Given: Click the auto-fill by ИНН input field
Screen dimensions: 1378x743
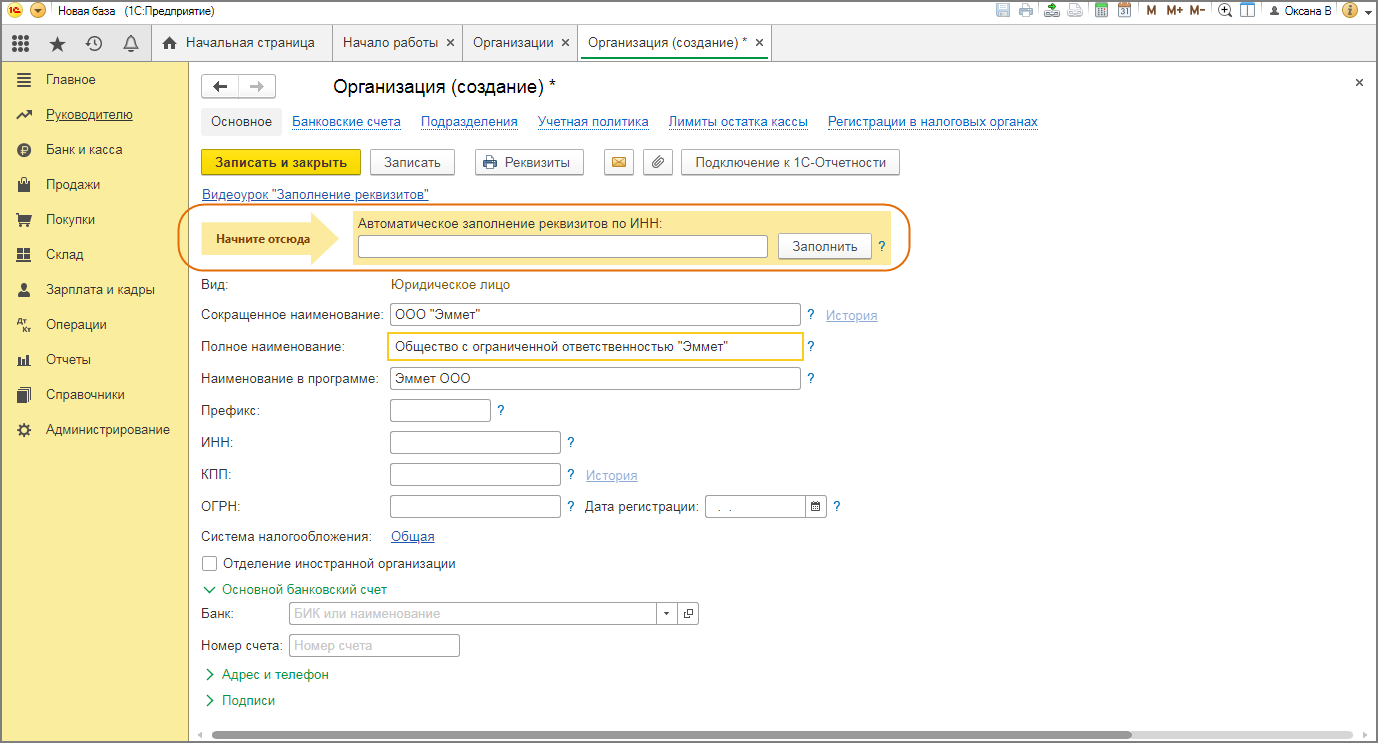Looking at the screenshot, I should [x=563, y=246].
